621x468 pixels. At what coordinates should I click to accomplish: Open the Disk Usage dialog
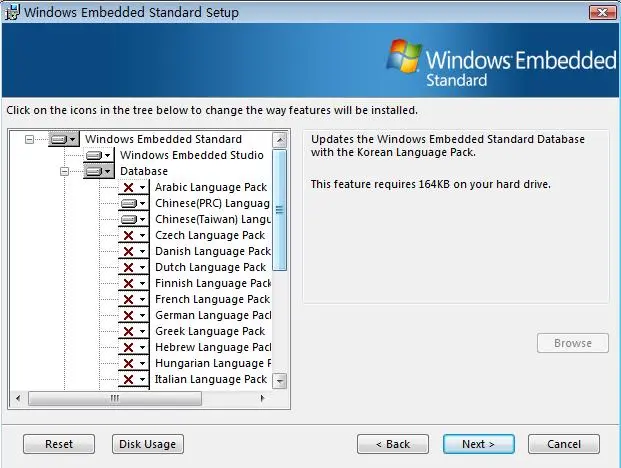coord(148,444)
